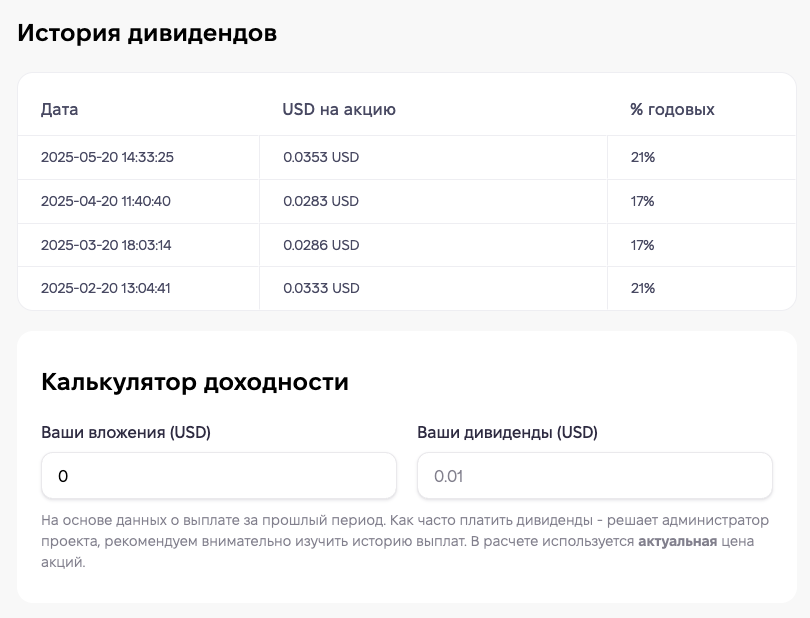Click the 'История дивидендов' heading
This screenshot has width=810, height=618.
[147, 33]
